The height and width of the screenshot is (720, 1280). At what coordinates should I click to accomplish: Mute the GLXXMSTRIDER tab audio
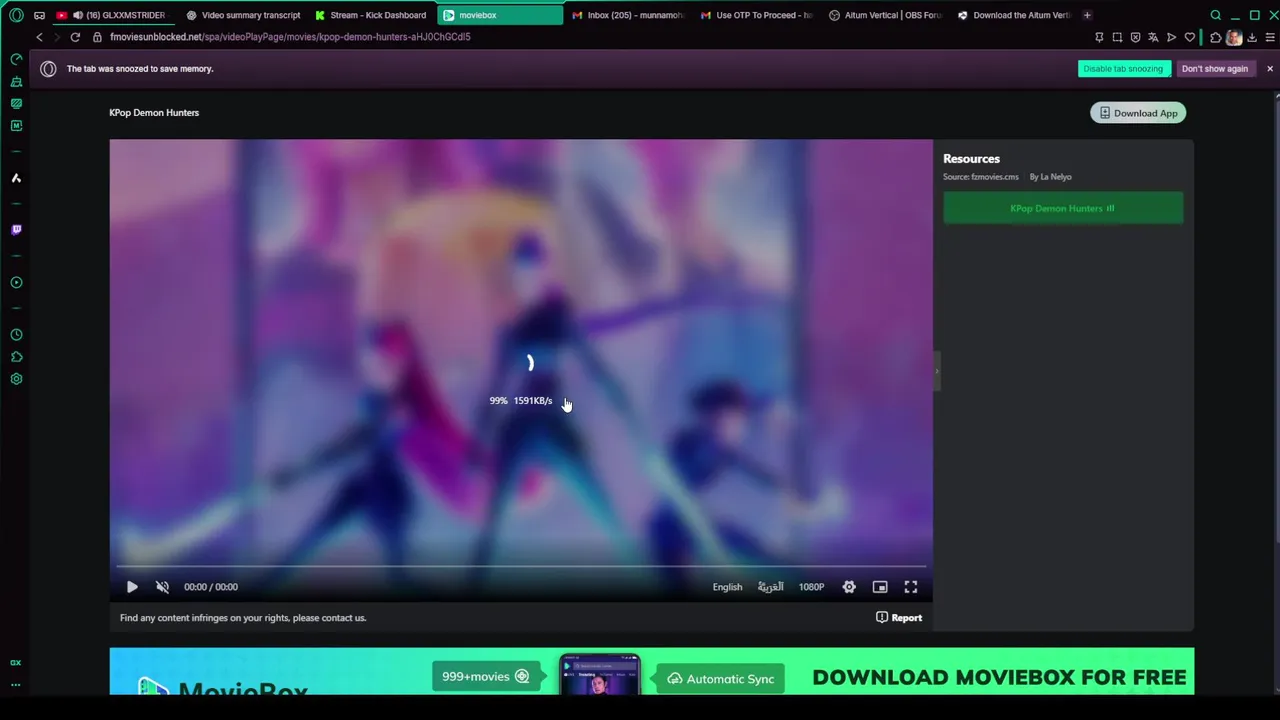coord(77,15)
